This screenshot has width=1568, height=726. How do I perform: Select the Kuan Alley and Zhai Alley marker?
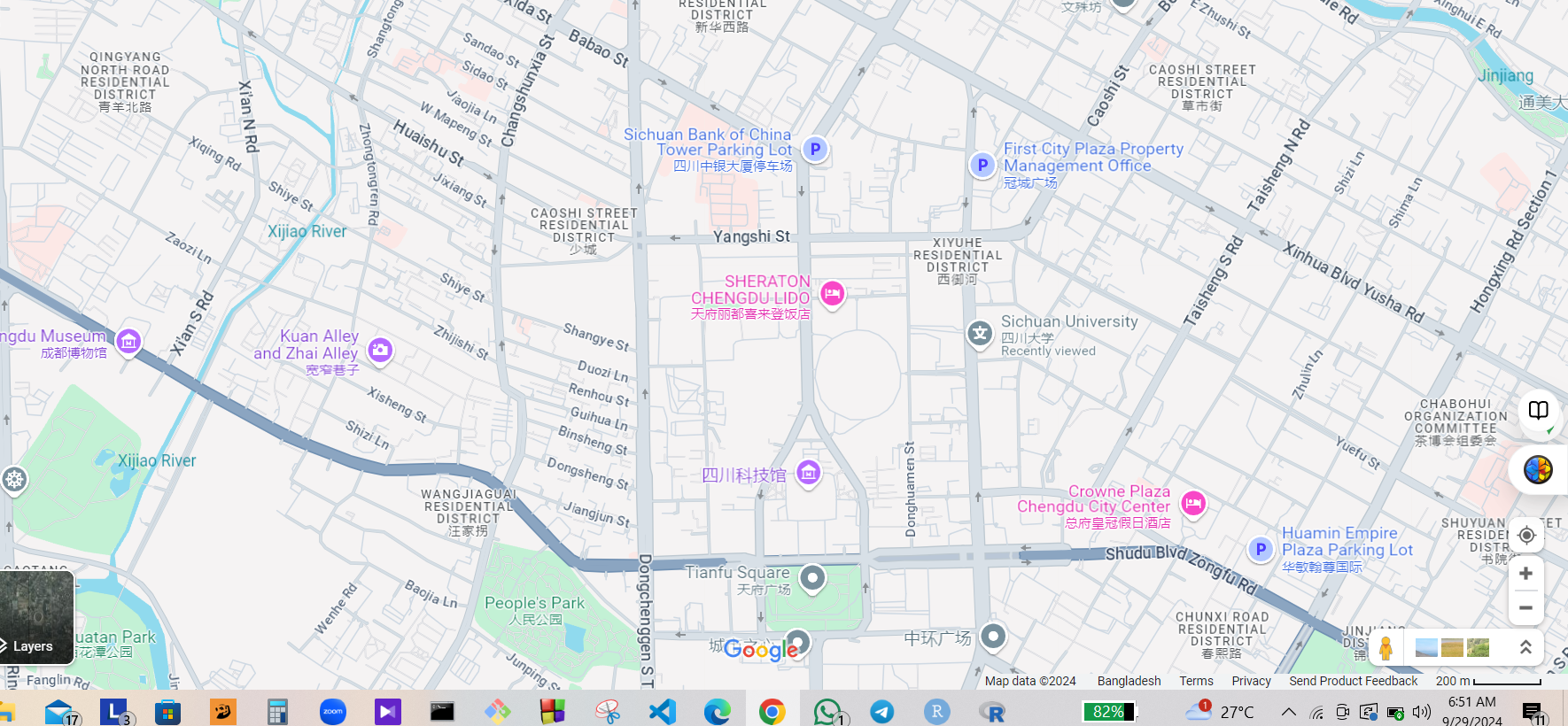[x=380, y=350]
